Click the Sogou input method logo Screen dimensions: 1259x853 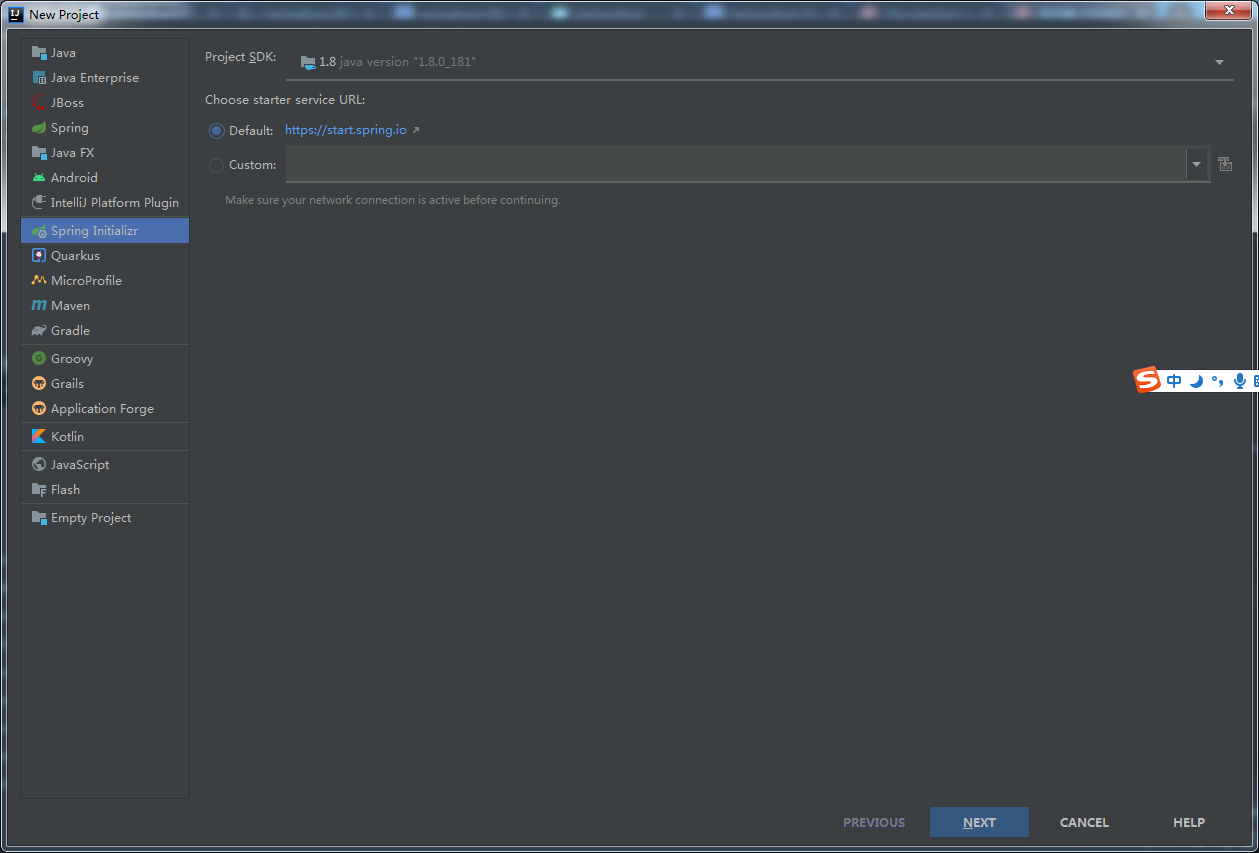coord(1147,380)
